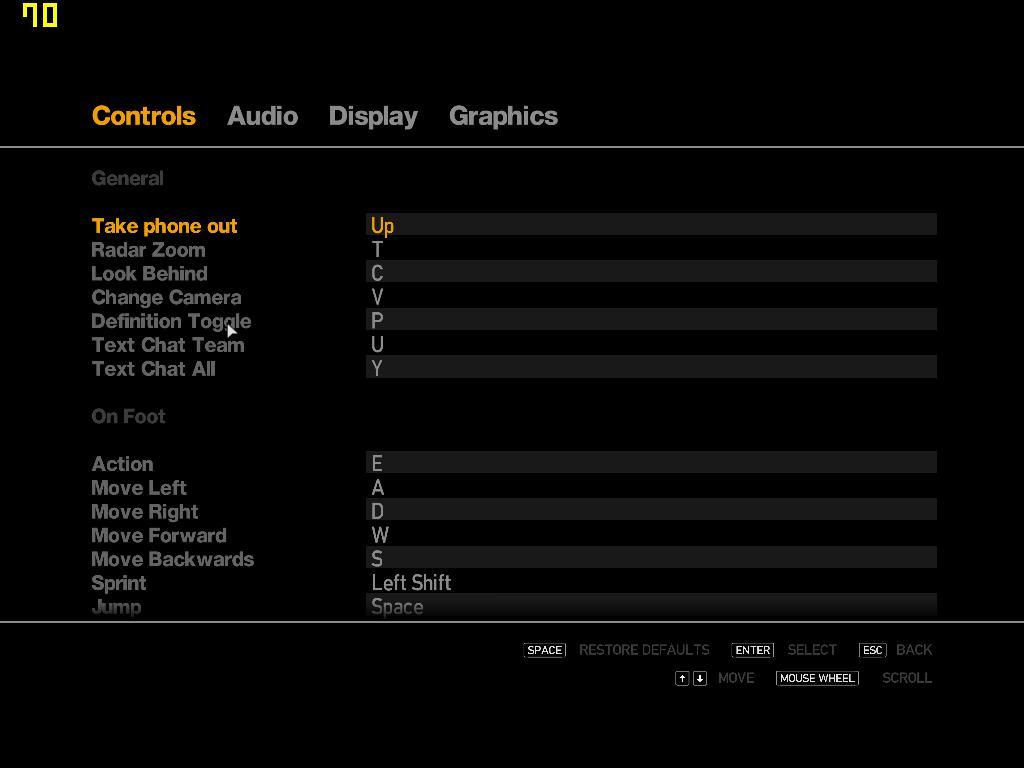Image resolution: width=1024 pixels, height=768 pixels.
Task: Go to the Graphics tab
Action: 504,117
